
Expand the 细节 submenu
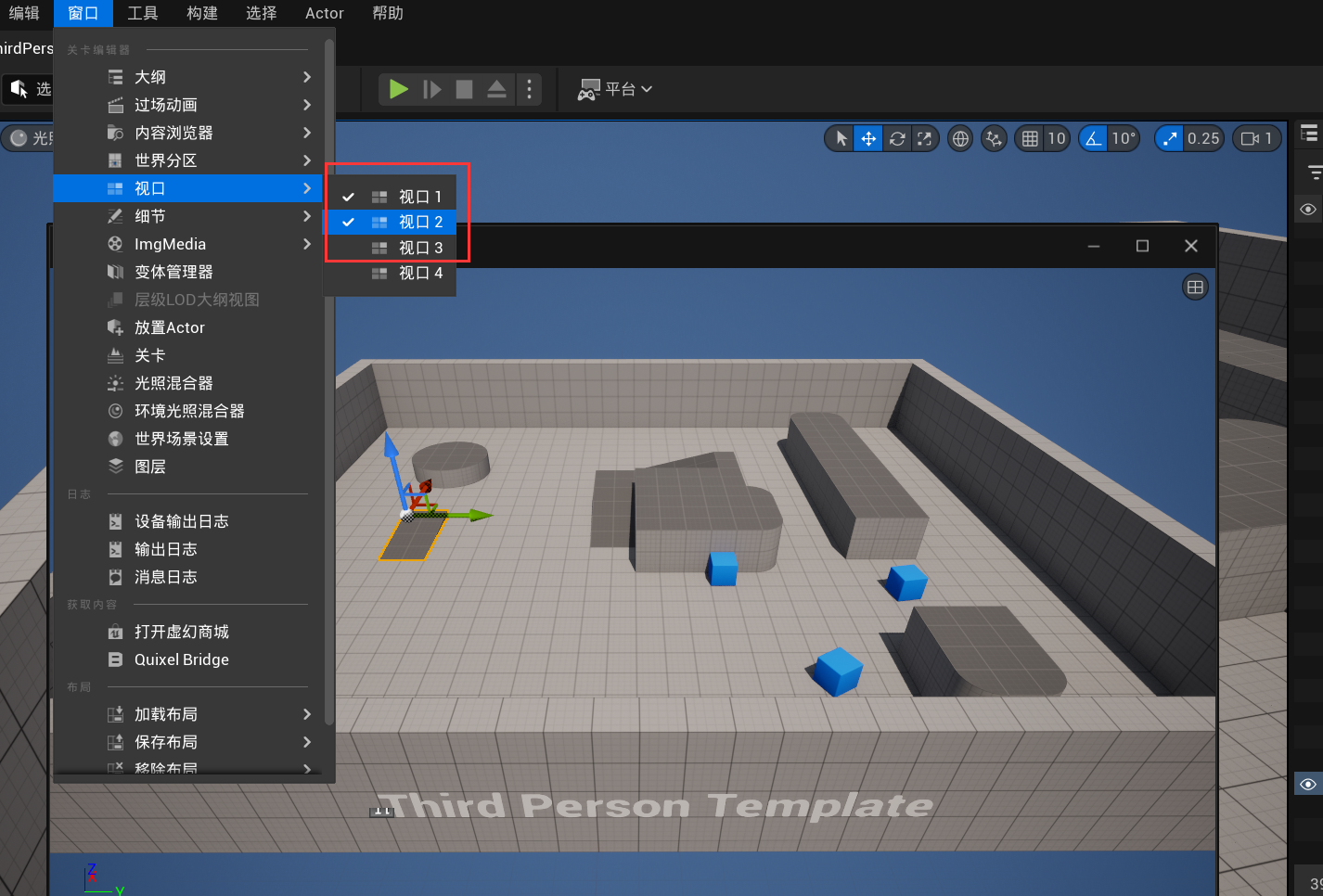coord(188,216)
